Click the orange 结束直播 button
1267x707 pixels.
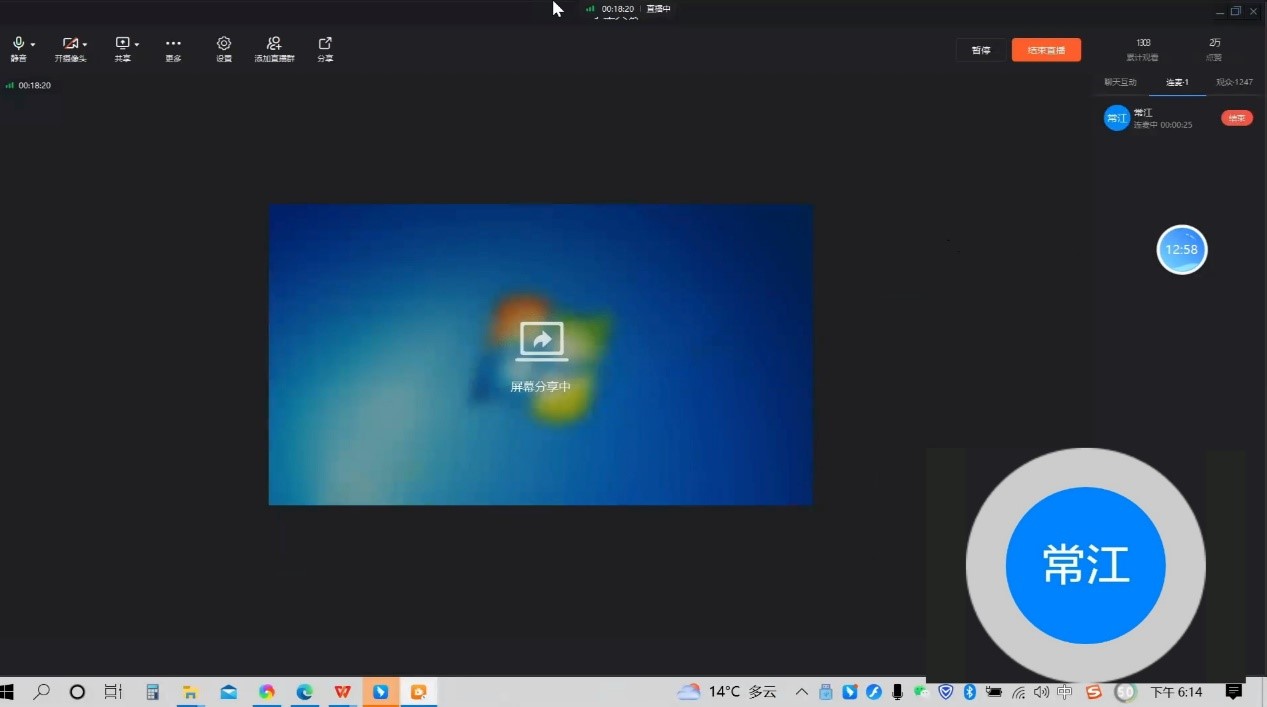coord(1046,50)
